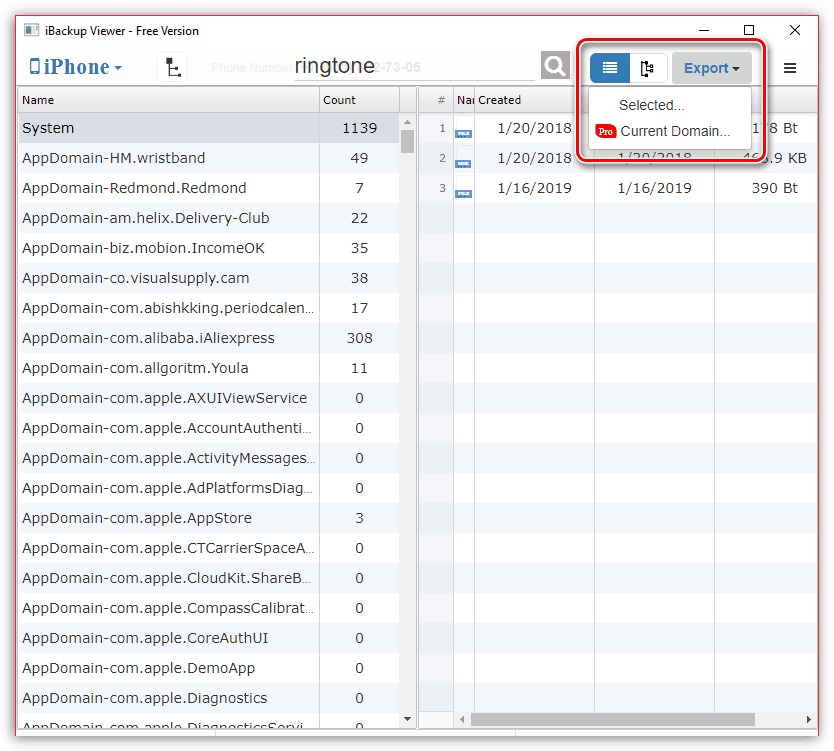Select AppDomain-co.visualsupply.cam row
This screenshot has height=751, width=834.
(208, 278)
